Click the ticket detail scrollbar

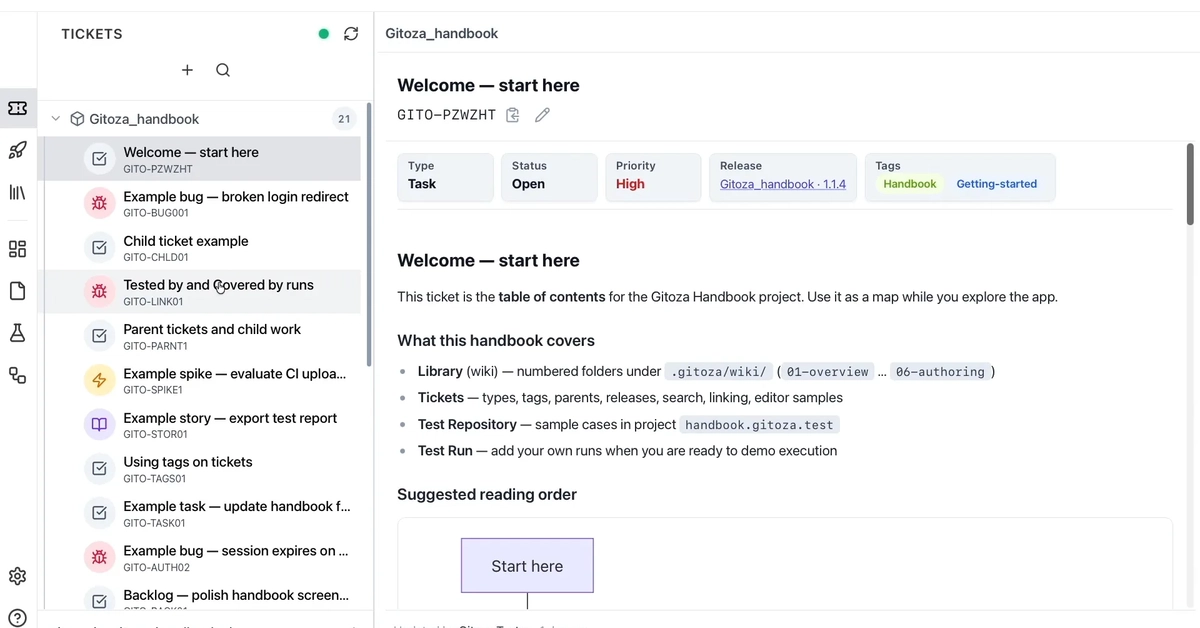(x=1190, y=184)
